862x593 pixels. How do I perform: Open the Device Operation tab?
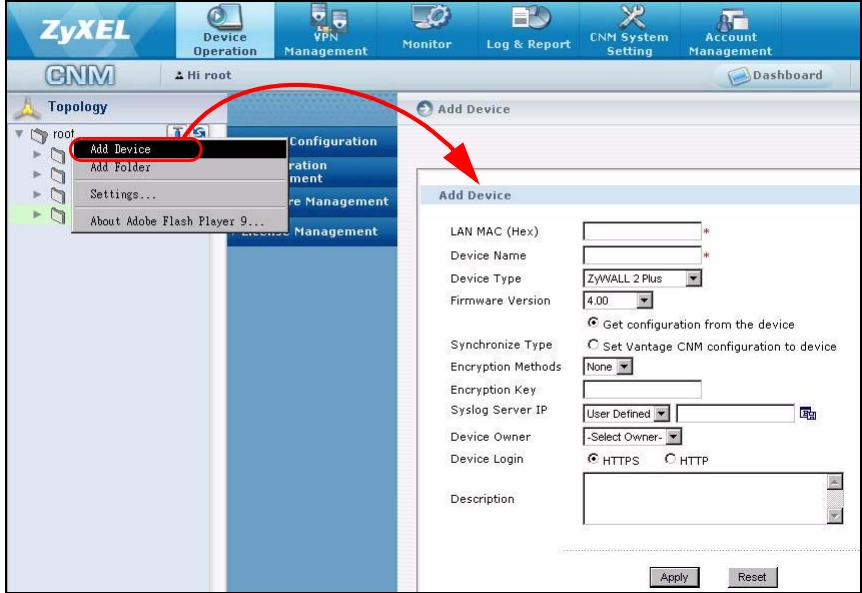pyautogui.click(x=225, y=30)
